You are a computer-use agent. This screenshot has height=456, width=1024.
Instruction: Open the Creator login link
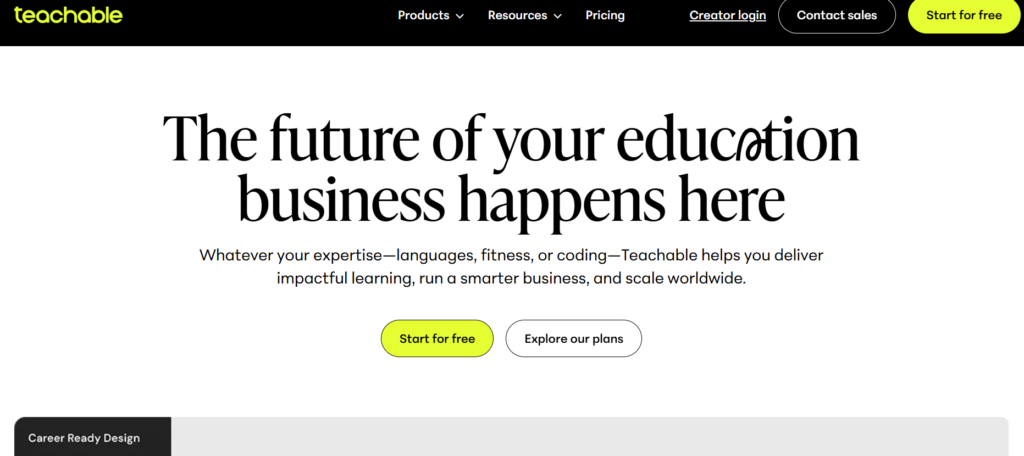tap(728, 15)
